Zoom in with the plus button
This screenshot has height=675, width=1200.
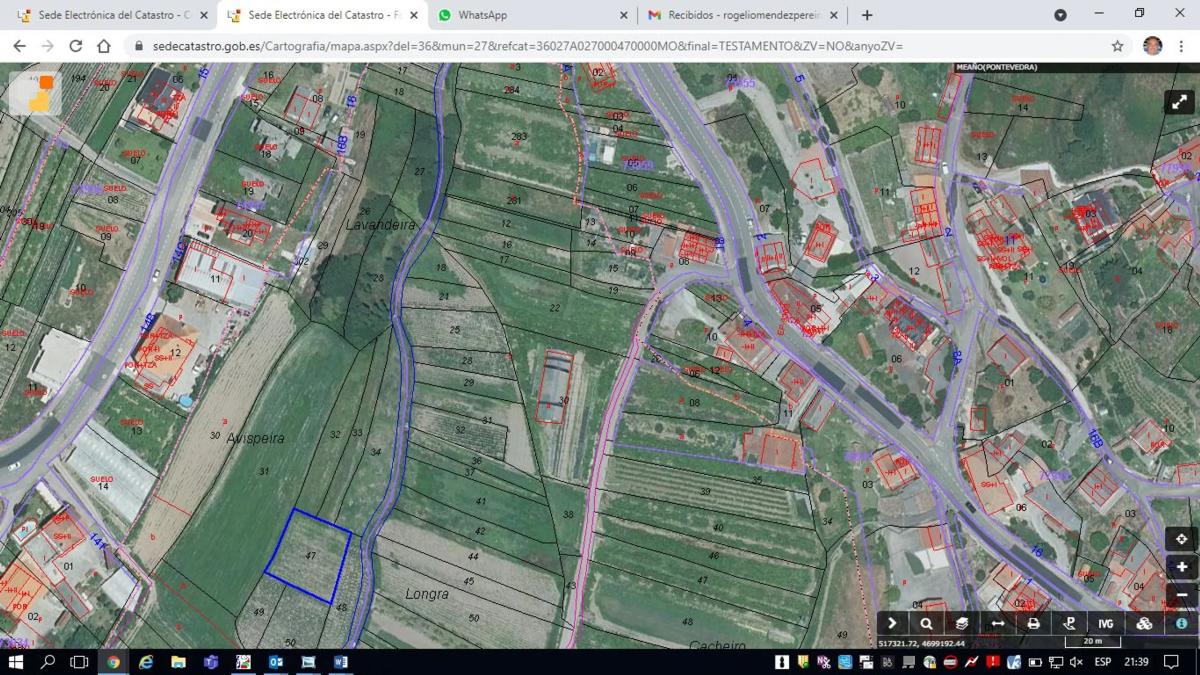coord(1181,567)
